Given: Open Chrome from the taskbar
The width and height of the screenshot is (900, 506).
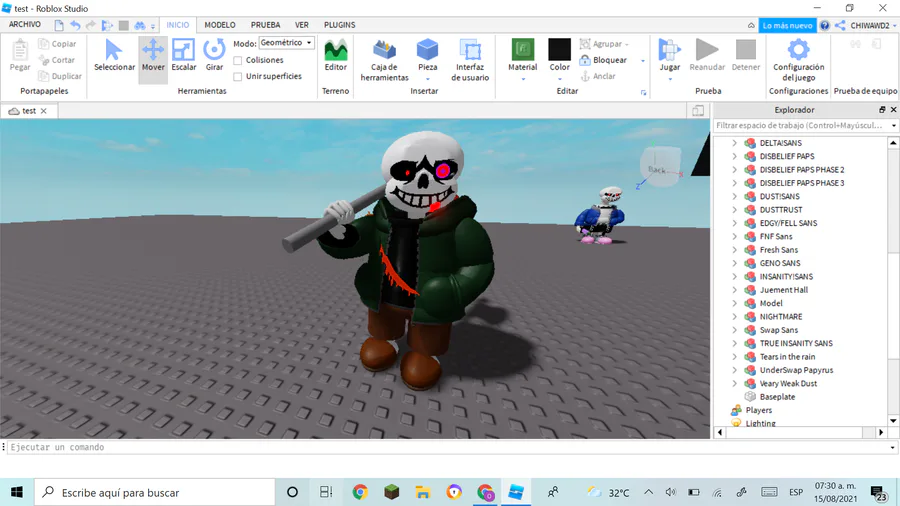Looking at the screenshot, I should tap(360, 492).
